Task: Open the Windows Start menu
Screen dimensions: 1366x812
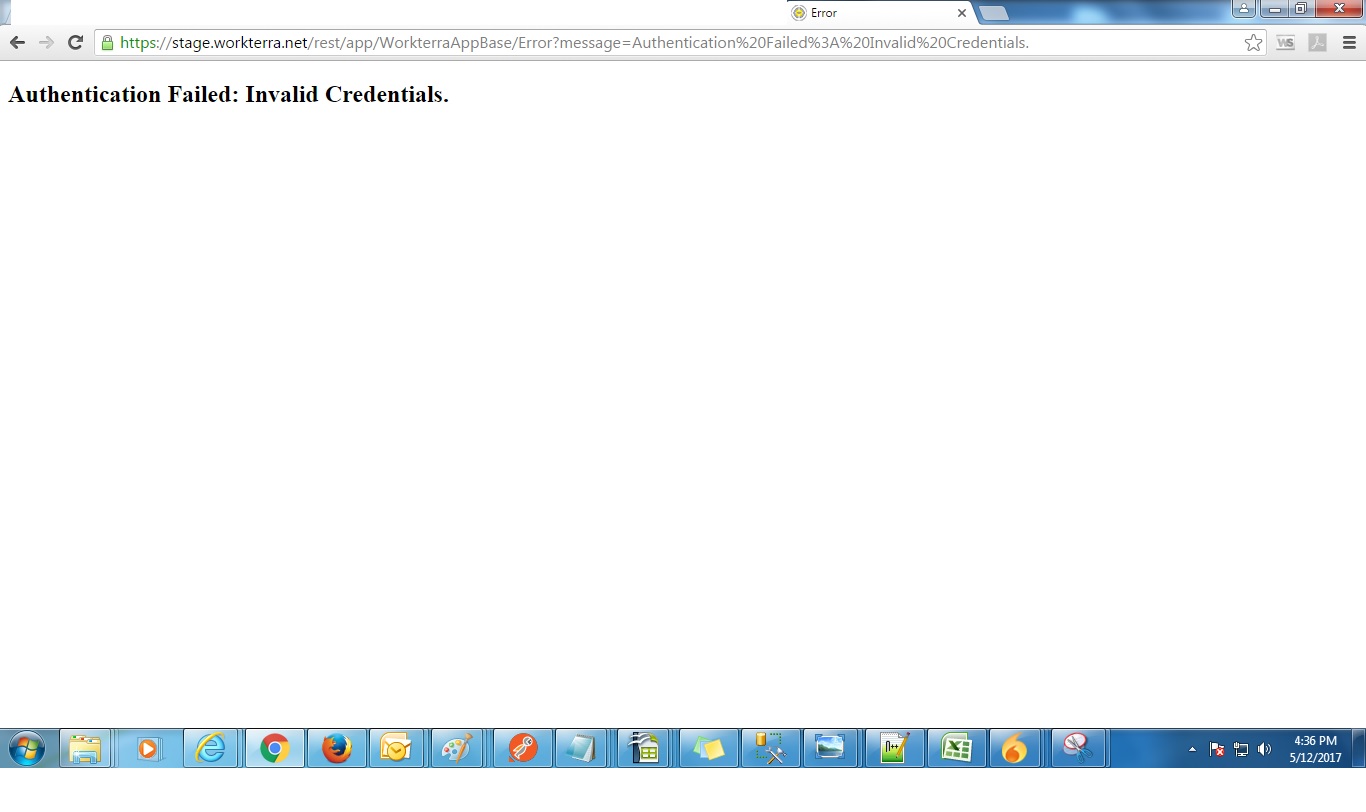Action: (x=26, y=748)
